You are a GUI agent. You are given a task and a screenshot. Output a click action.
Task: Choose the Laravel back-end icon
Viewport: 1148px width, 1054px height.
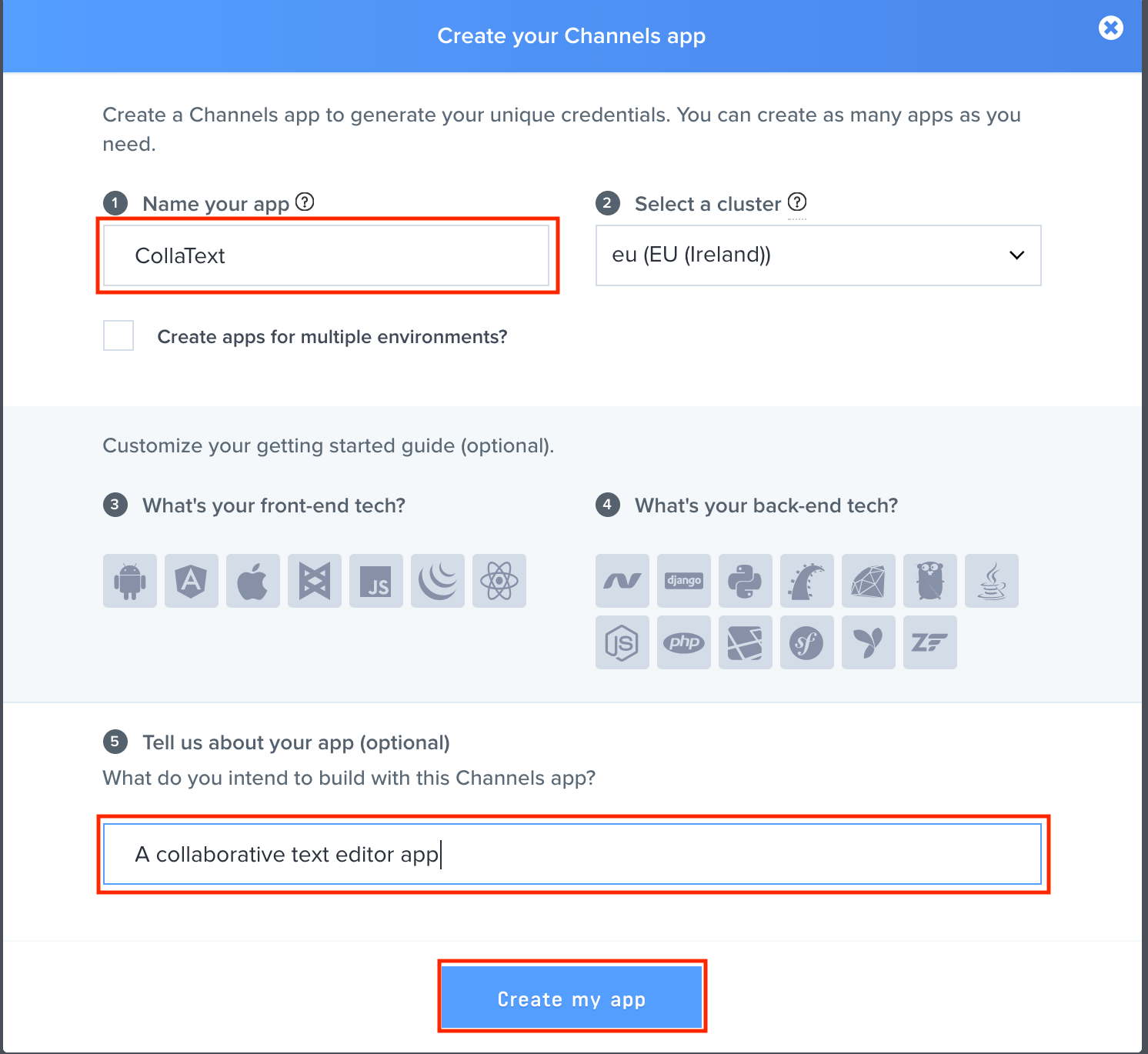tap(746, 642)
